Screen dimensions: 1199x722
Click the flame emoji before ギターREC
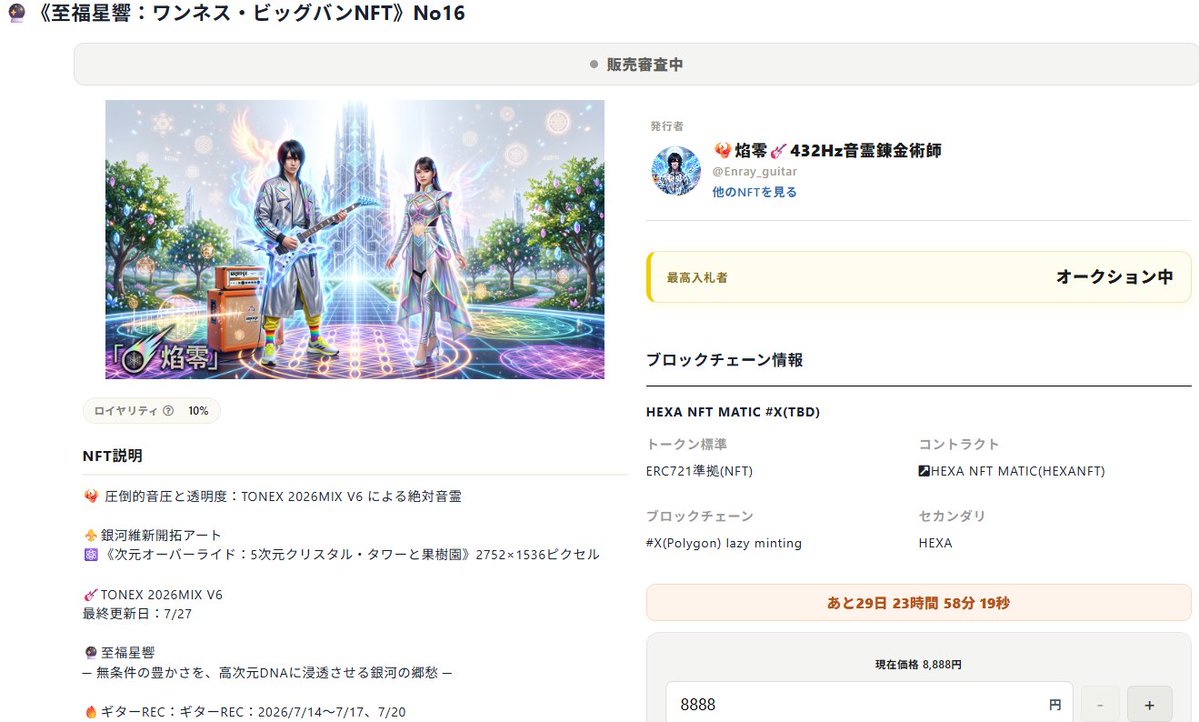(x=91, y=712)
